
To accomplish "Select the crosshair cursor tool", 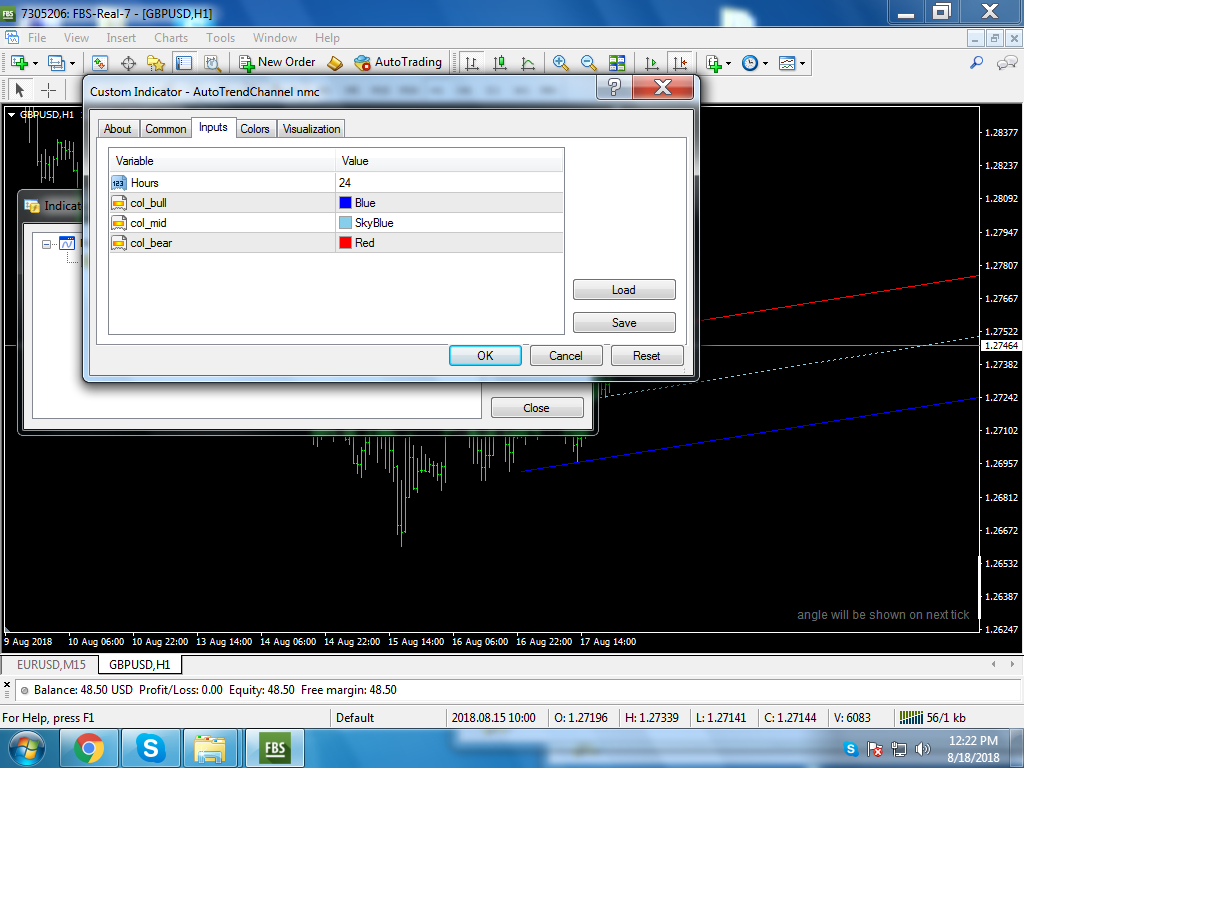I will (x=48, y=90).
